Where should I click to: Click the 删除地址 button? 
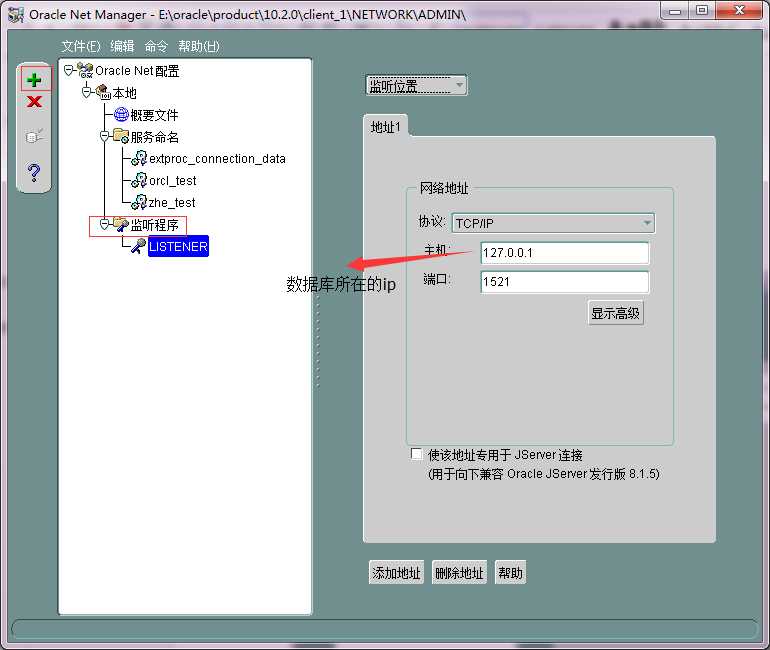(459, 572)
